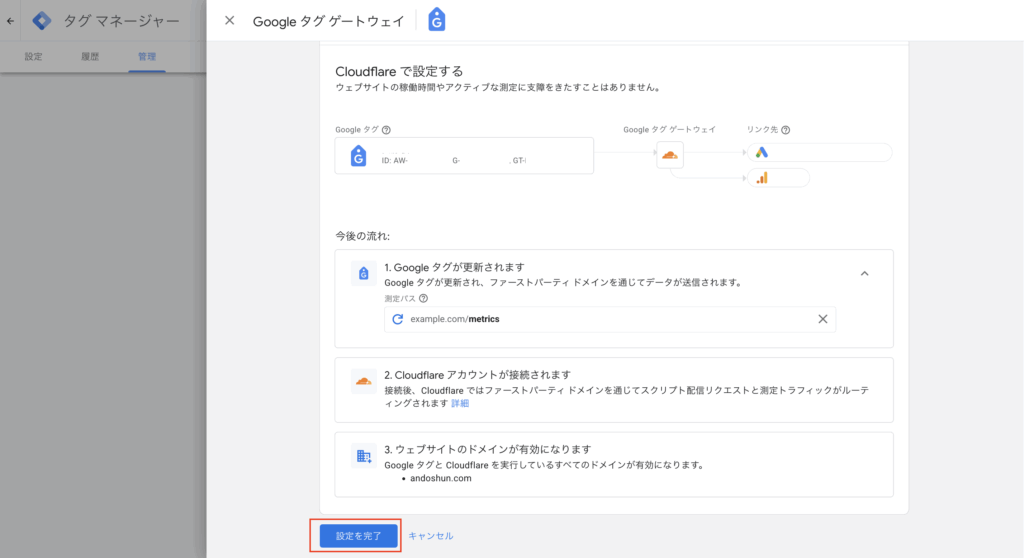Click the andoshun.com domain text

pos(441,478)
